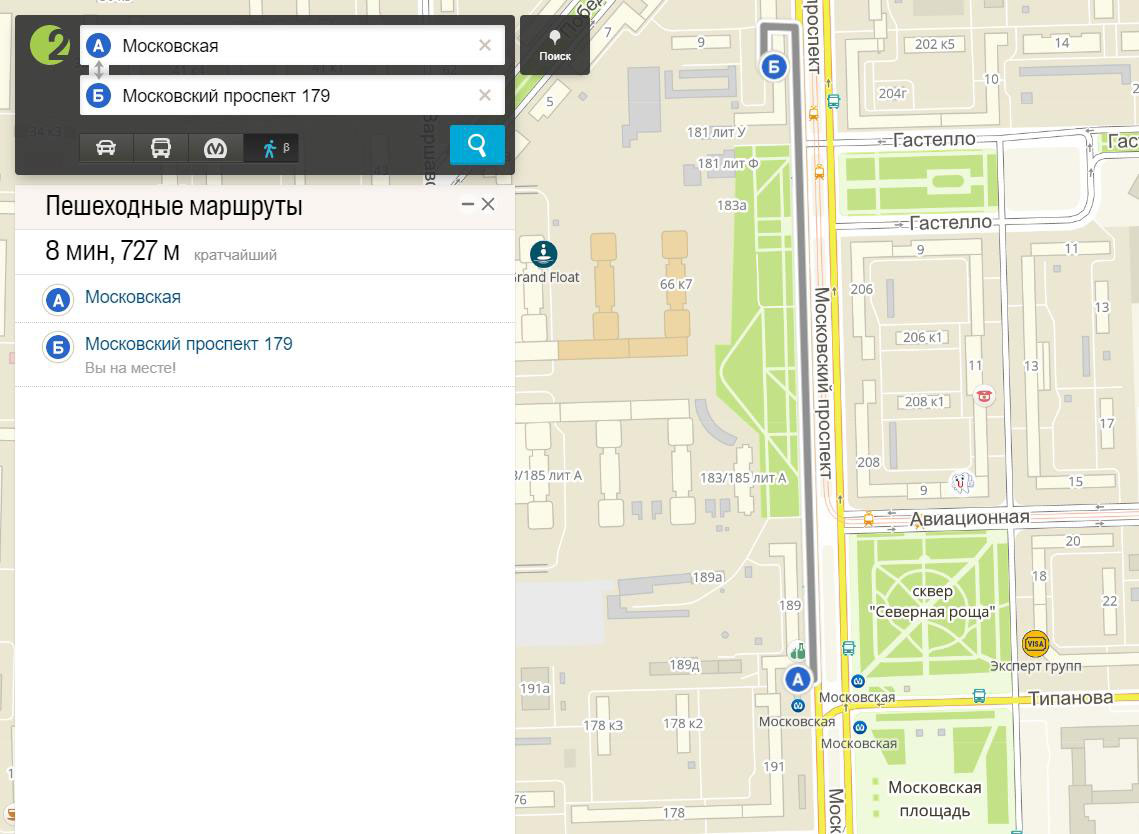The height and width of the screenshot is (834, 1139).
Task: Select car route mode
Action: [106, 148]
